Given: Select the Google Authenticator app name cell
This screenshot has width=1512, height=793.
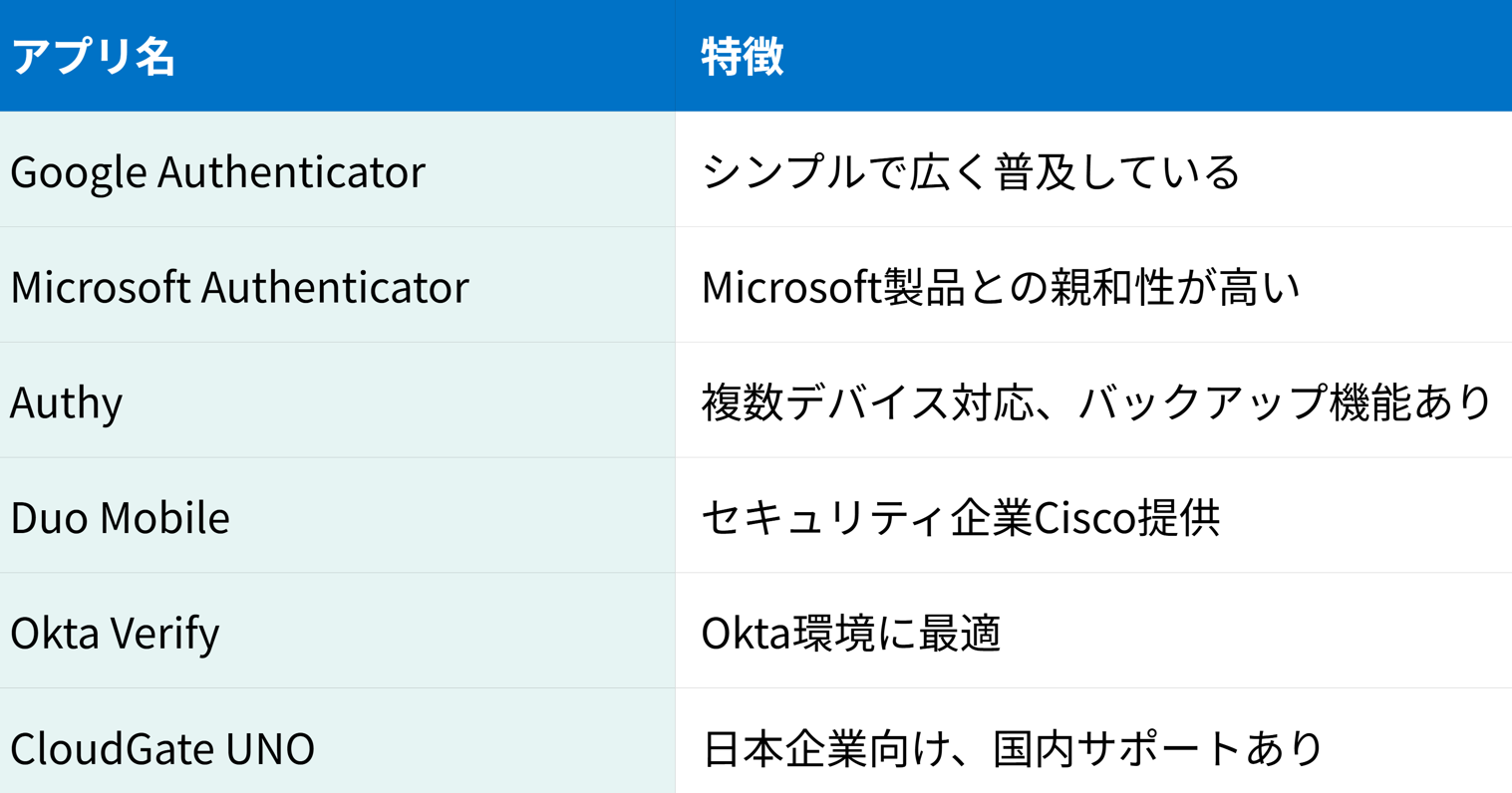Looking at the screenshot, I should pyautogui.click(x=217, y=171).
